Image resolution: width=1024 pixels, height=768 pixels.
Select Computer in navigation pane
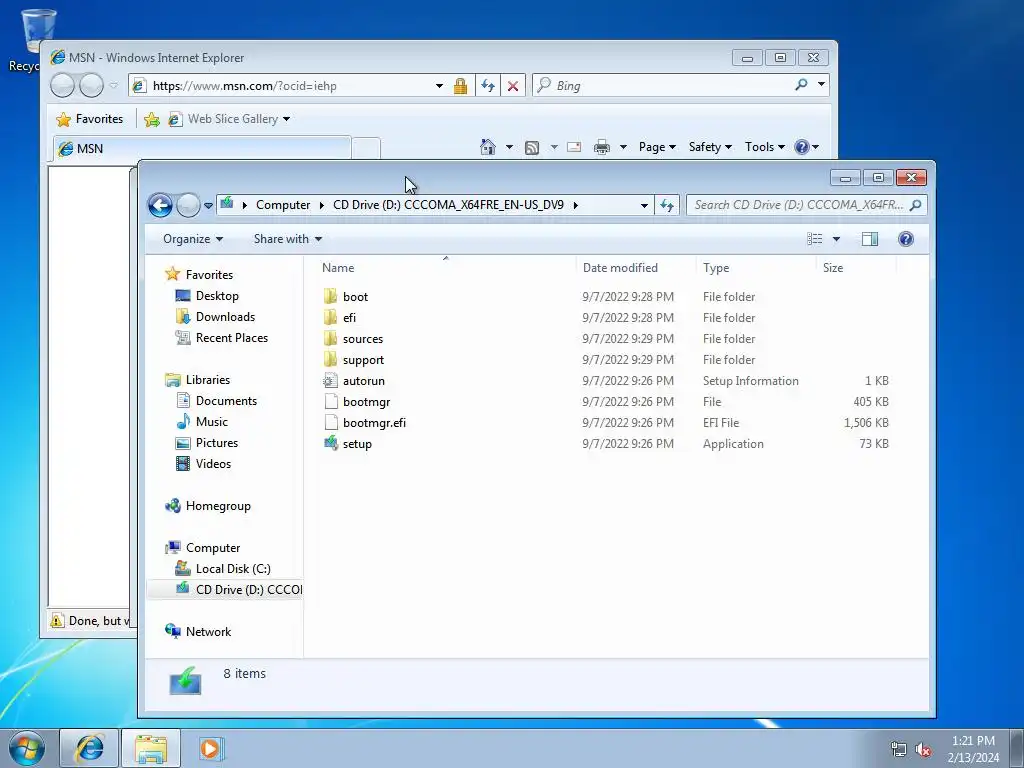click(213, 547)
